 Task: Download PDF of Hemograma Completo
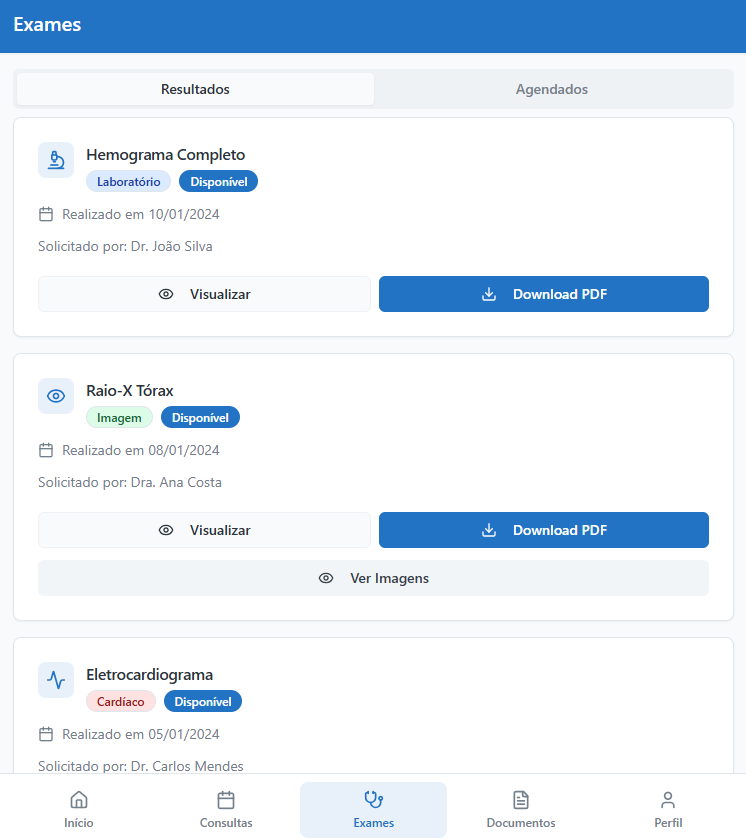(544, 294)
